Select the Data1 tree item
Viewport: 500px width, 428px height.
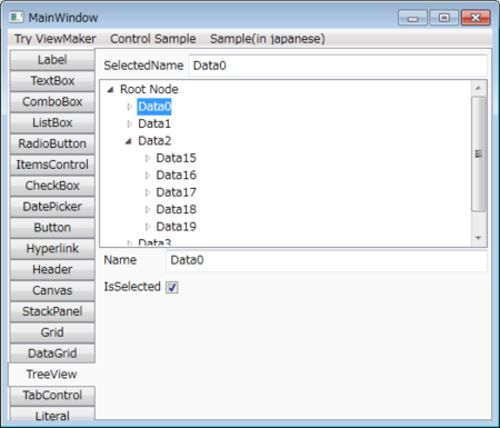click(154, 124)
